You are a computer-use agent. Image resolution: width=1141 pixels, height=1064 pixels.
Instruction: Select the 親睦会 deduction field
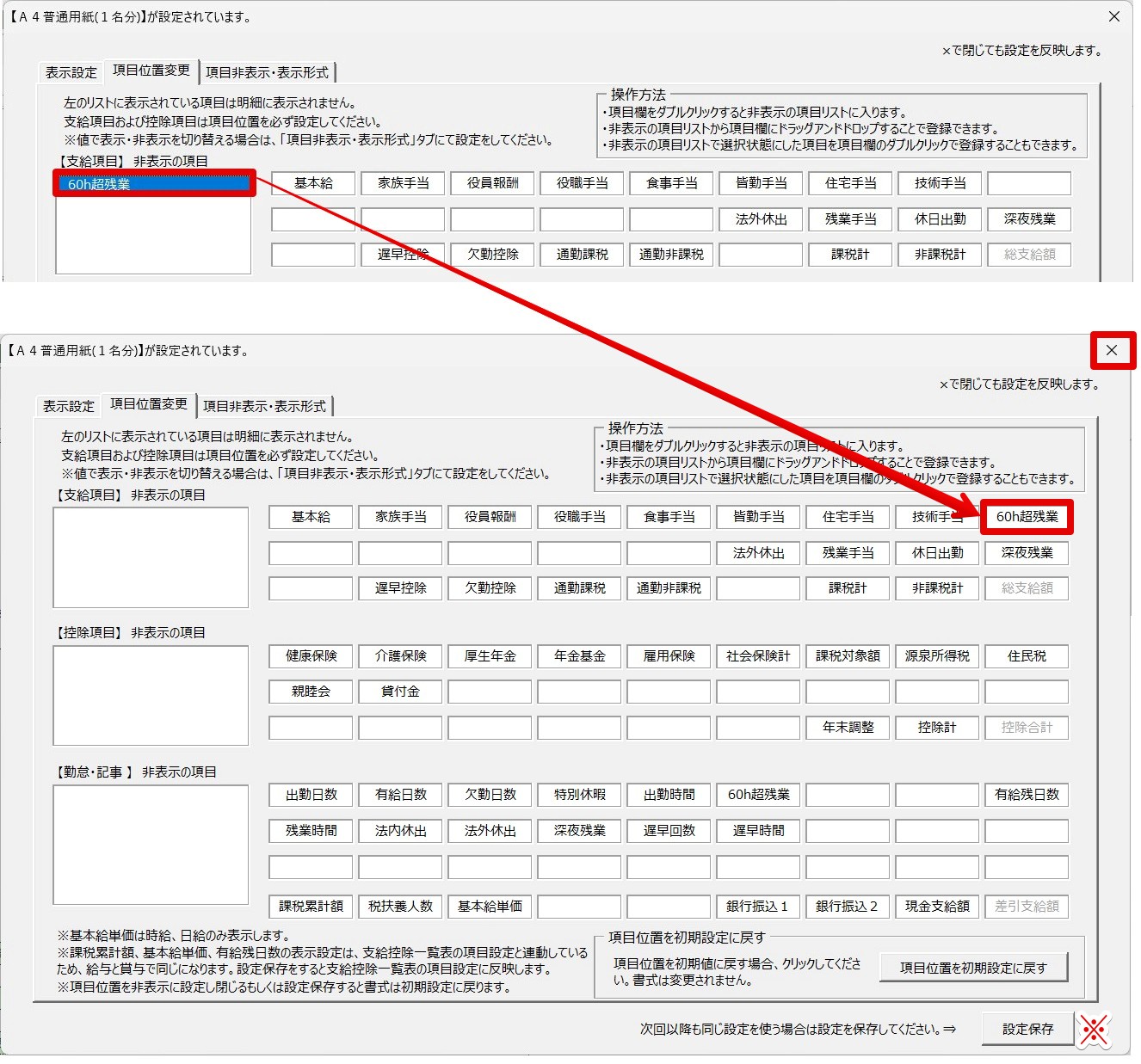tap(311, 692)
